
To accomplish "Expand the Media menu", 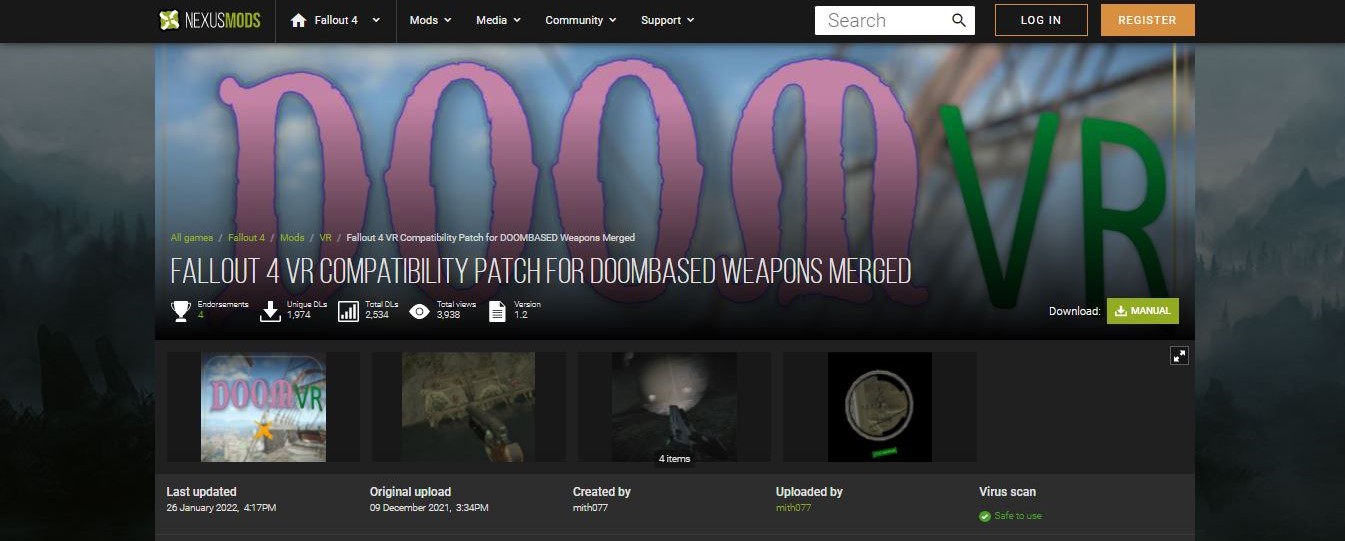I will pyautogui.click(x=497, y=20).
